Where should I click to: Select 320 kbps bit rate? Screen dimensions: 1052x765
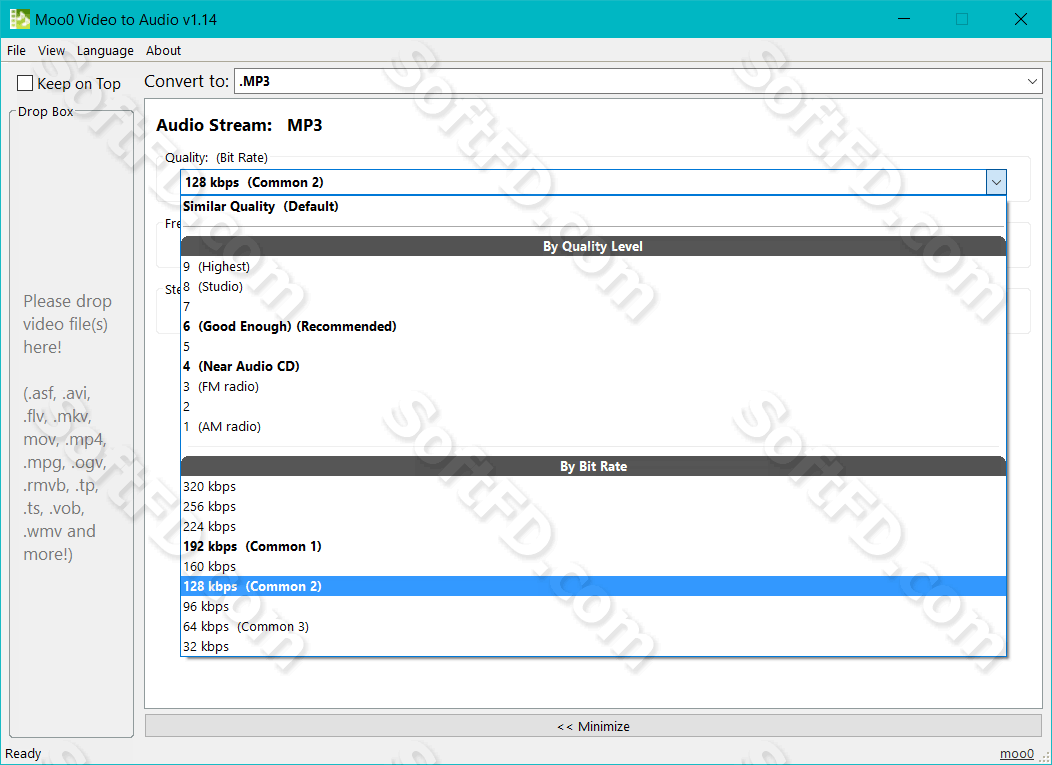pyautogui.click(x=594, y=487)
